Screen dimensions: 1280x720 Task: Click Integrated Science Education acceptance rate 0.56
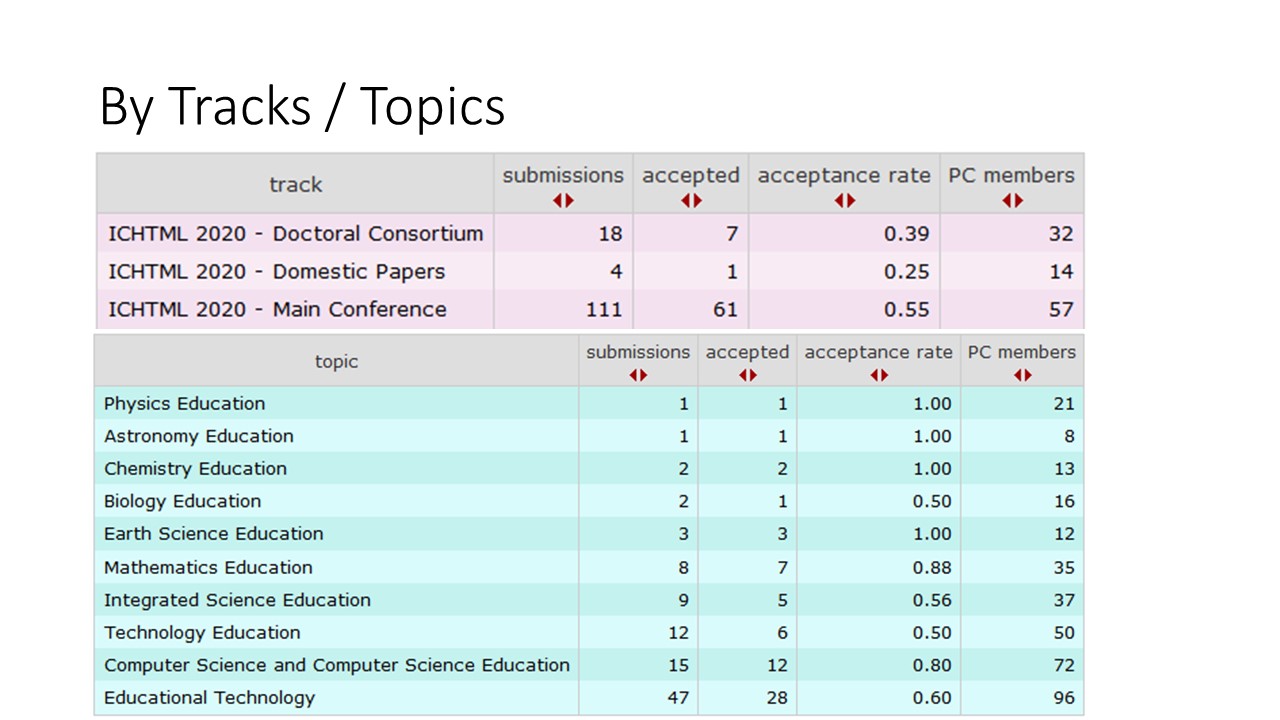(932, 600)
